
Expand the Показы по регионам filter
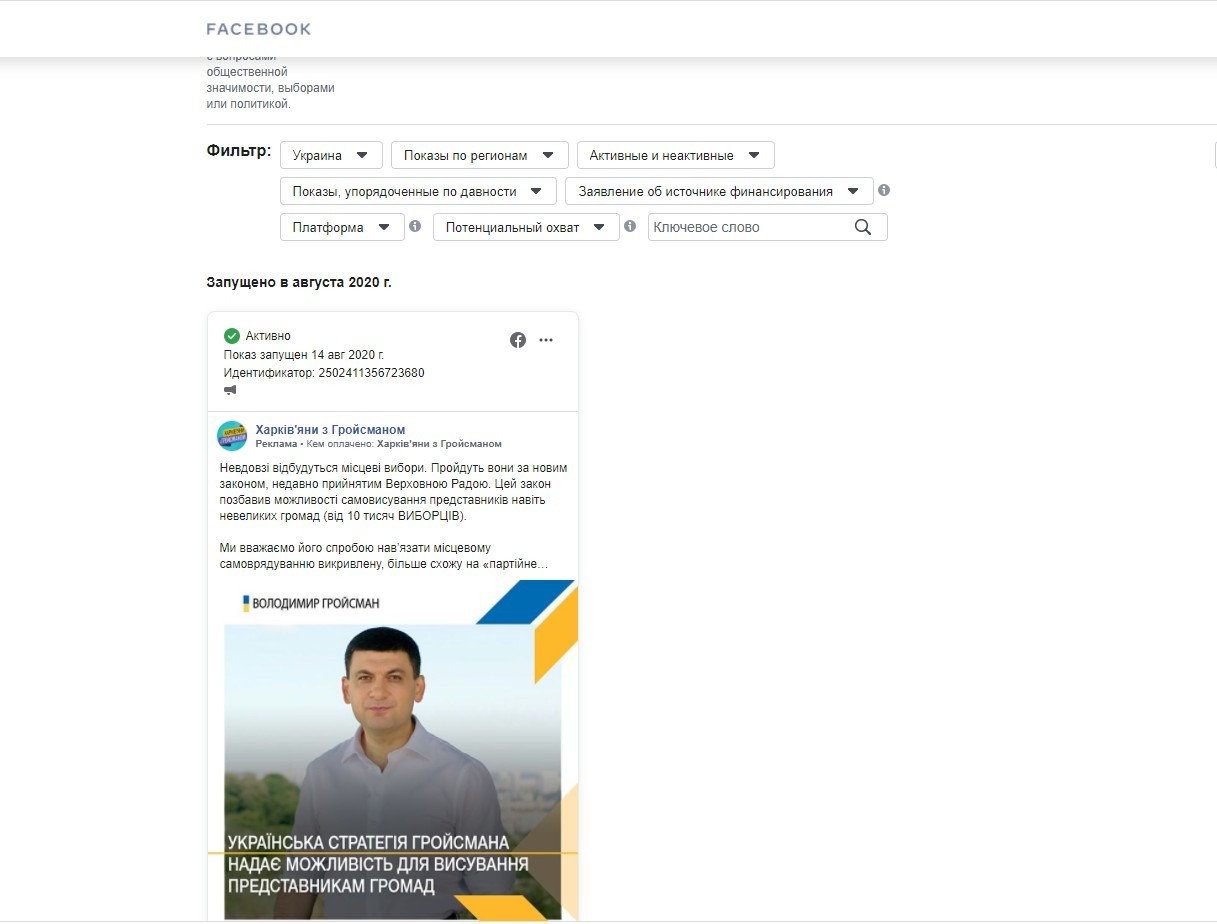click(479, 155)
